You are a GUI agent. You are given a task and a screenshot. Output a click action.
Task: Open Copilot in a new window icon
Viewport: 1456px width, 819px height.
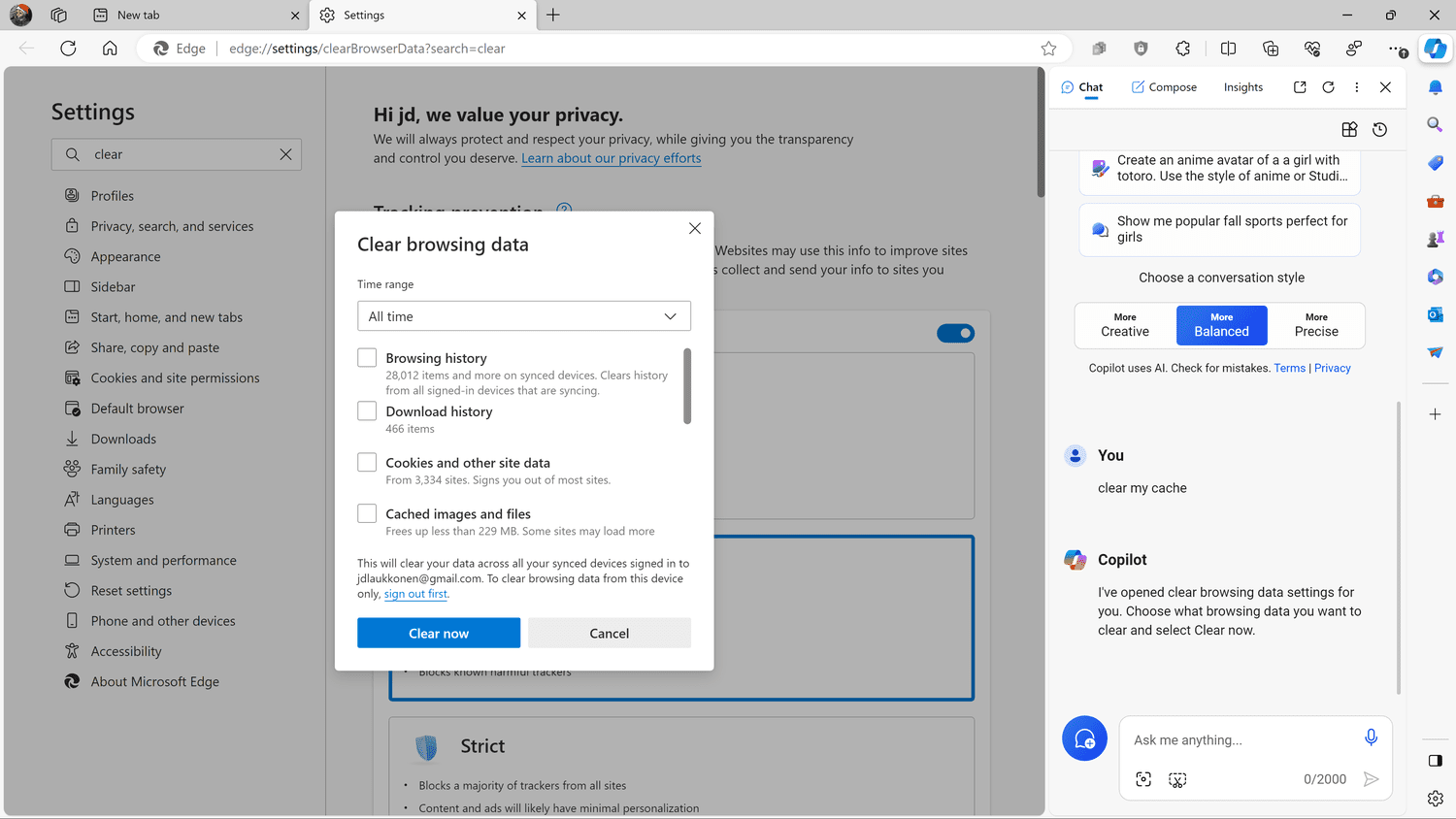pos(1300,87)
